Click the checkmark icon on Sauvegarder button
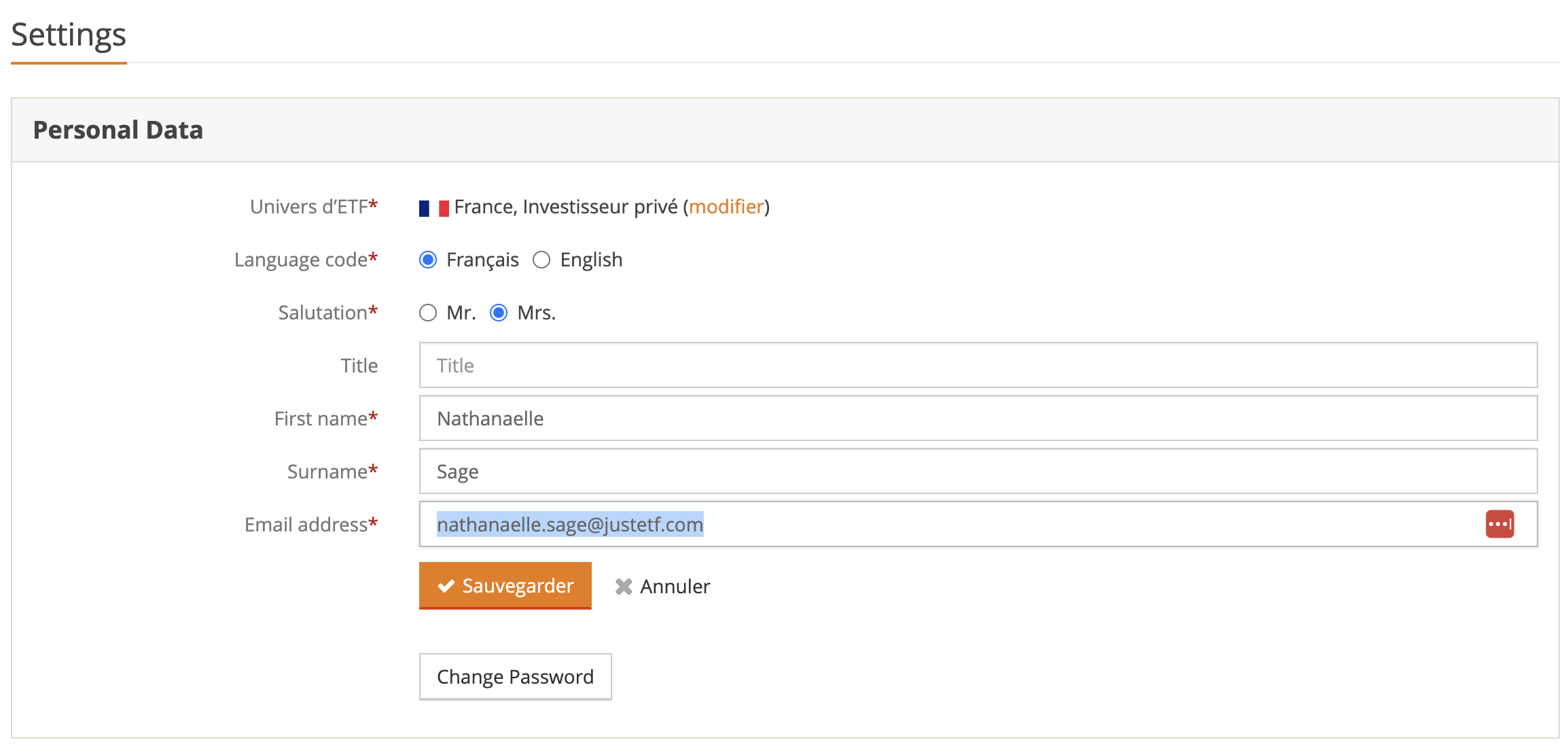The width and height of the screenshot is (1568, 753). (447, 585)
